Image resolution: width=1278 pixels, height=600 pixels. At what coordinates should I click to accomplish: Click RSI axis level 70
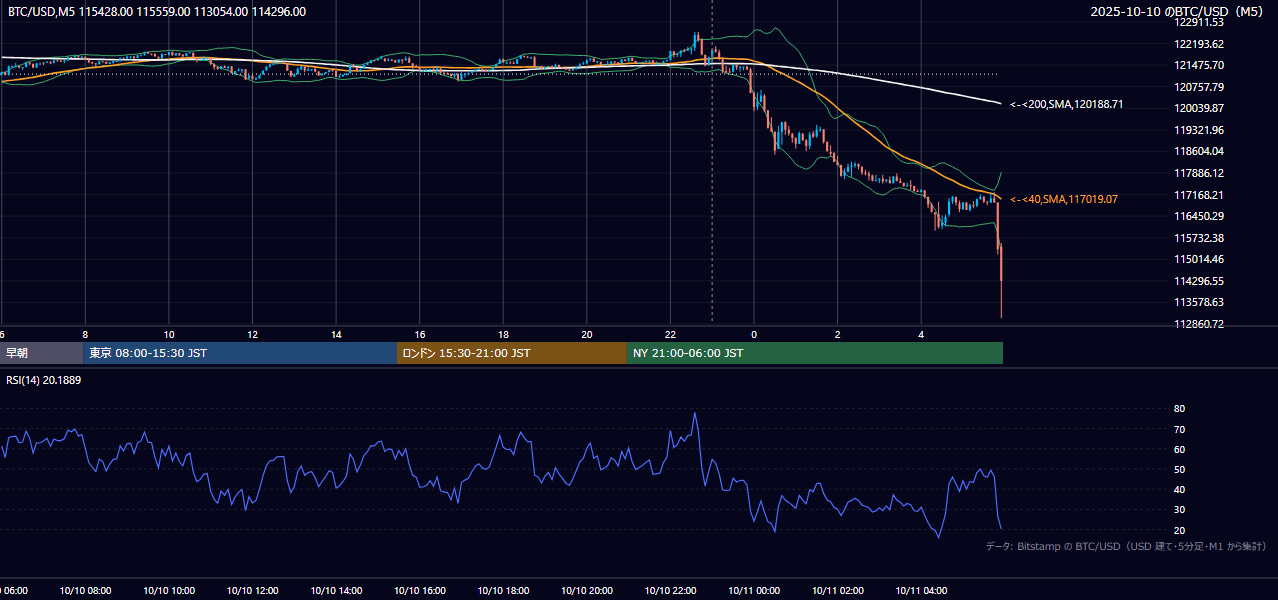(x=1179, y=429)
